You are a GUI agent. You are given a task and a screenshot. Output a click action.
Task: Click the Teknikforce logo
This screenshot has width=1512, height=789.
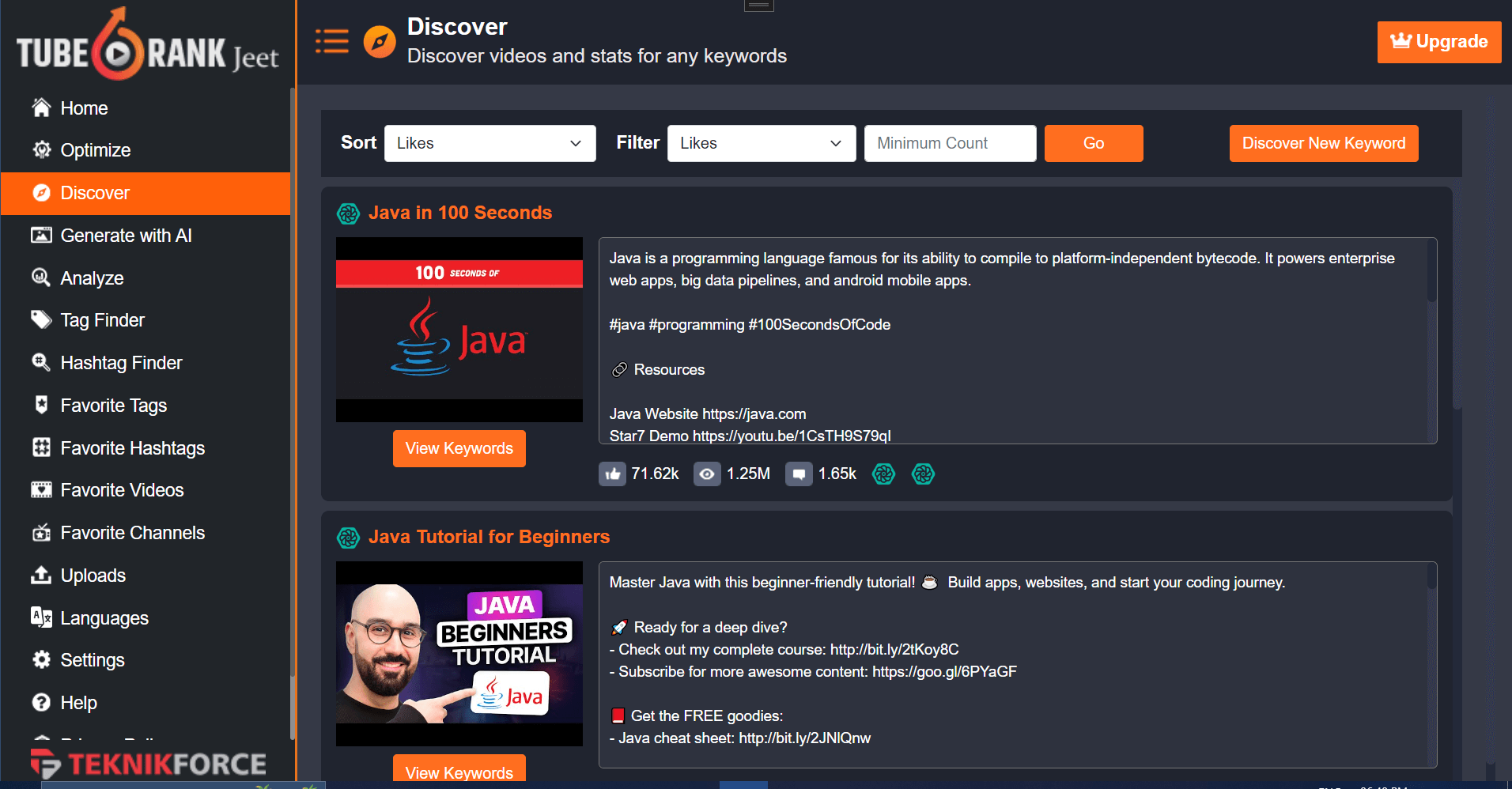click(149, 764)
